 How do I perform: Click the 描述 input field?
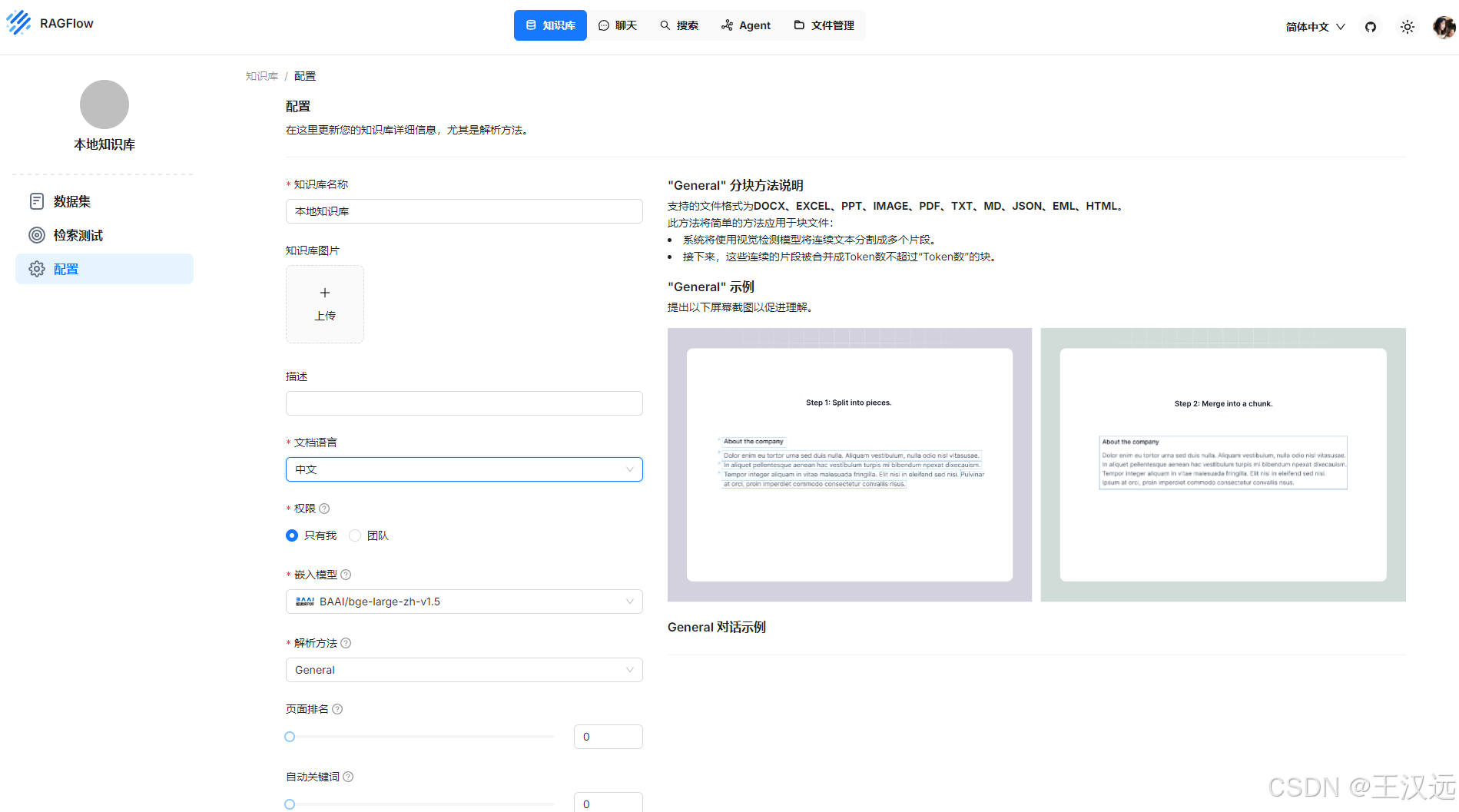[464, 403]
